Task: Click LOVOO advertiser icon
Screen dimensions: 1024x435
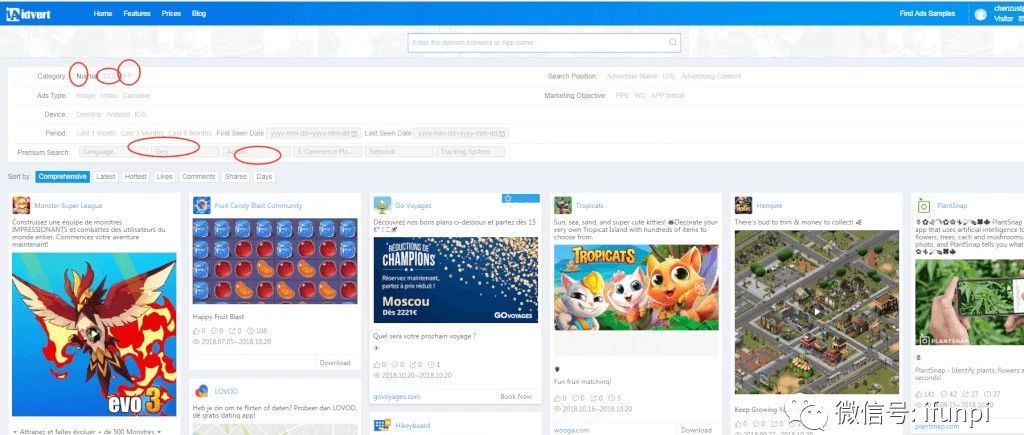Action: (202, 391)
